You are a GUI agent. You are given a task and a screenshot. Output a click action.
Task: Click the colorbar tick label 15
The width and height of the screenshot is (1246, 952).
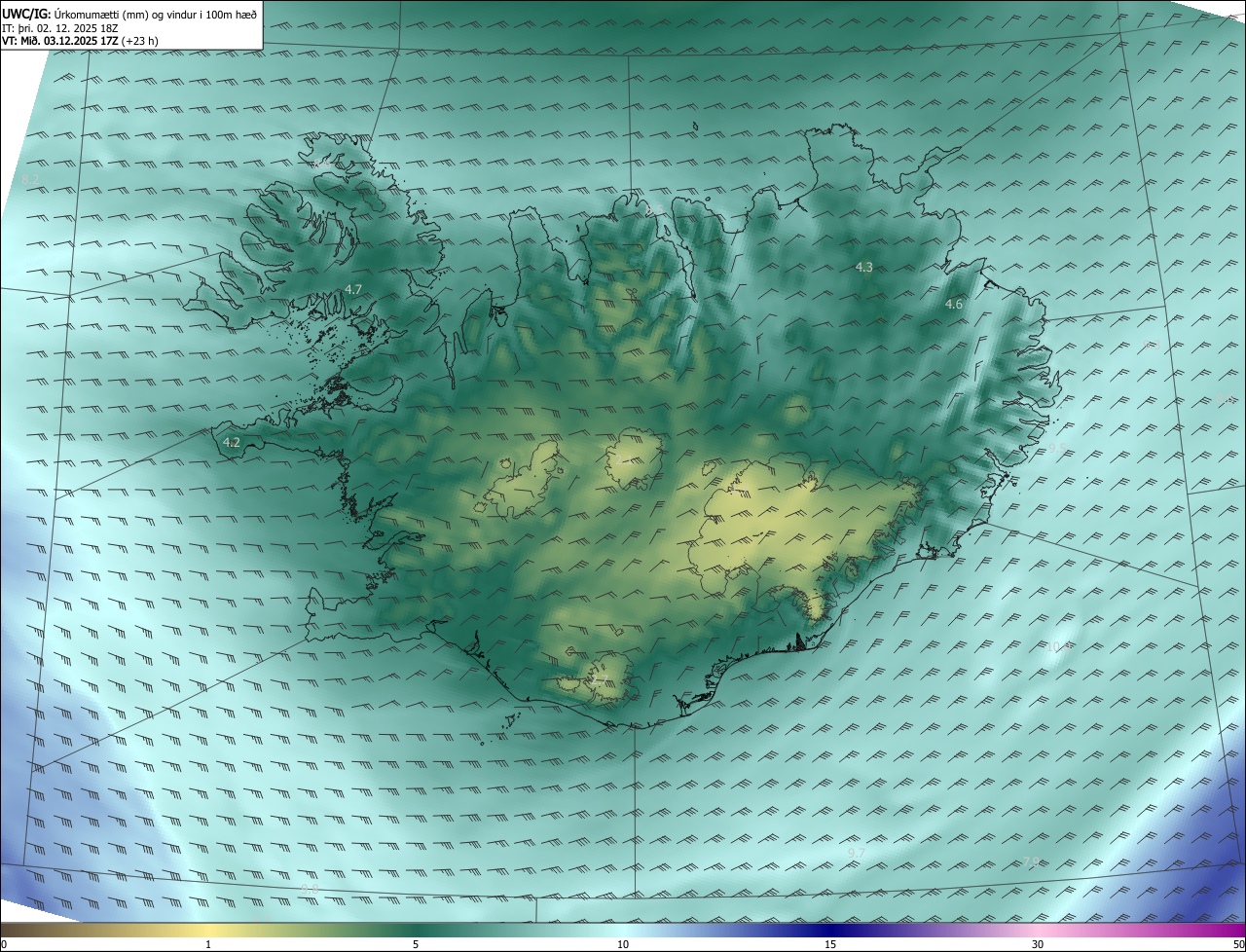point(830,944)
